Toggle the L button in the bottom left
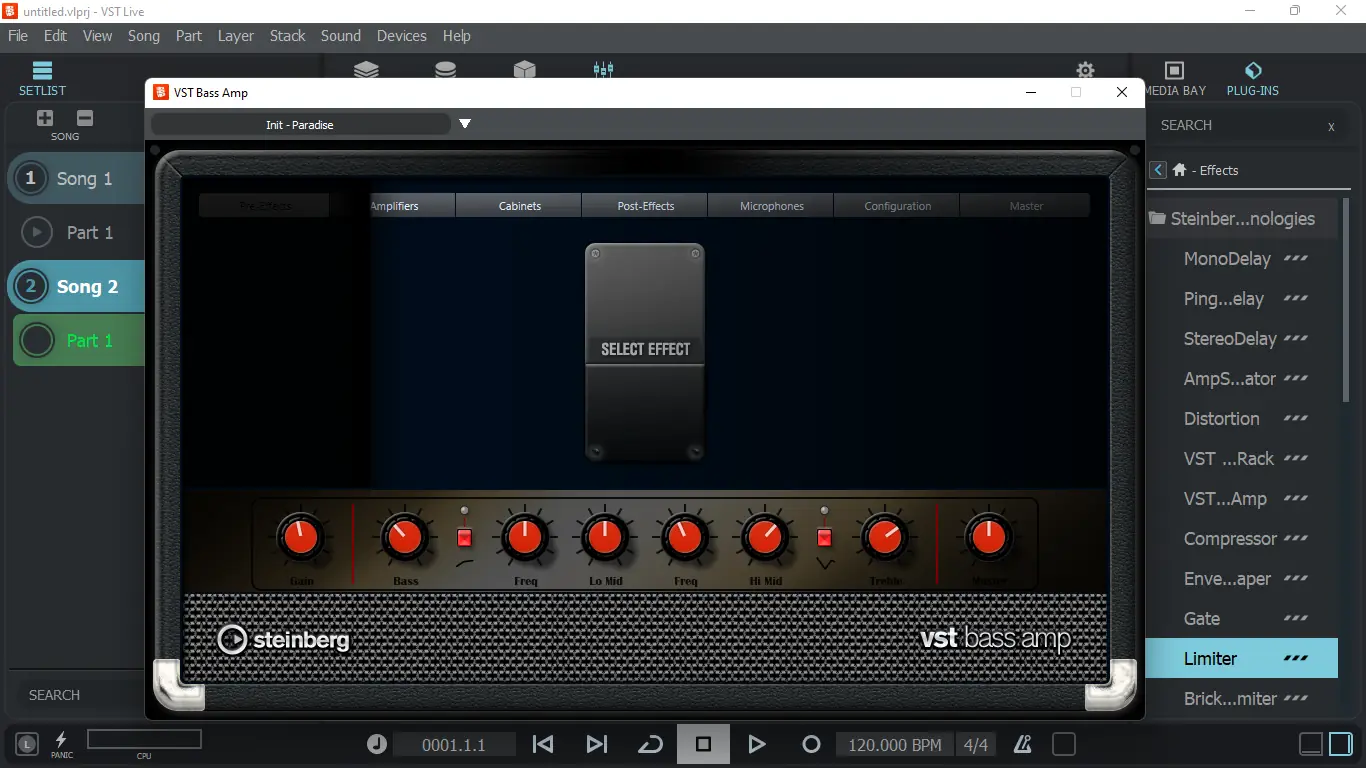The height and width of the screenshot is (768, 1366). (x=27, y=743)
